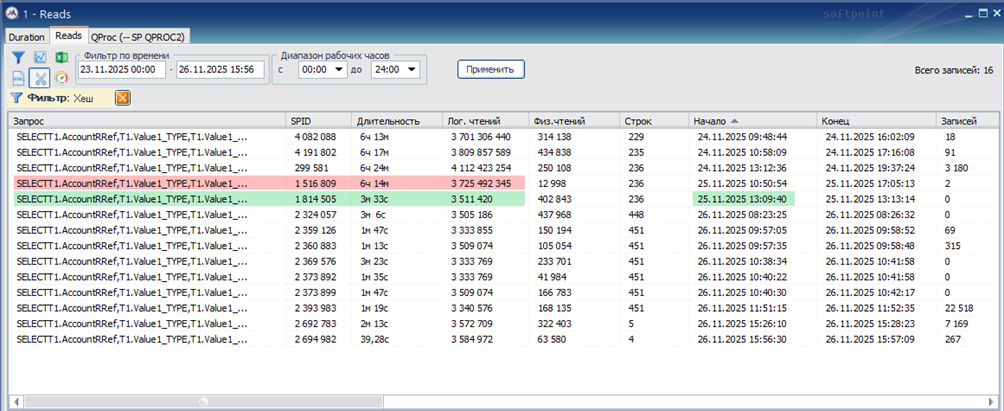This screenshot has width=1004, height=411.
Task: Switch to the QProc (-- SP QPROC2) tab
Action: (140, 36)
